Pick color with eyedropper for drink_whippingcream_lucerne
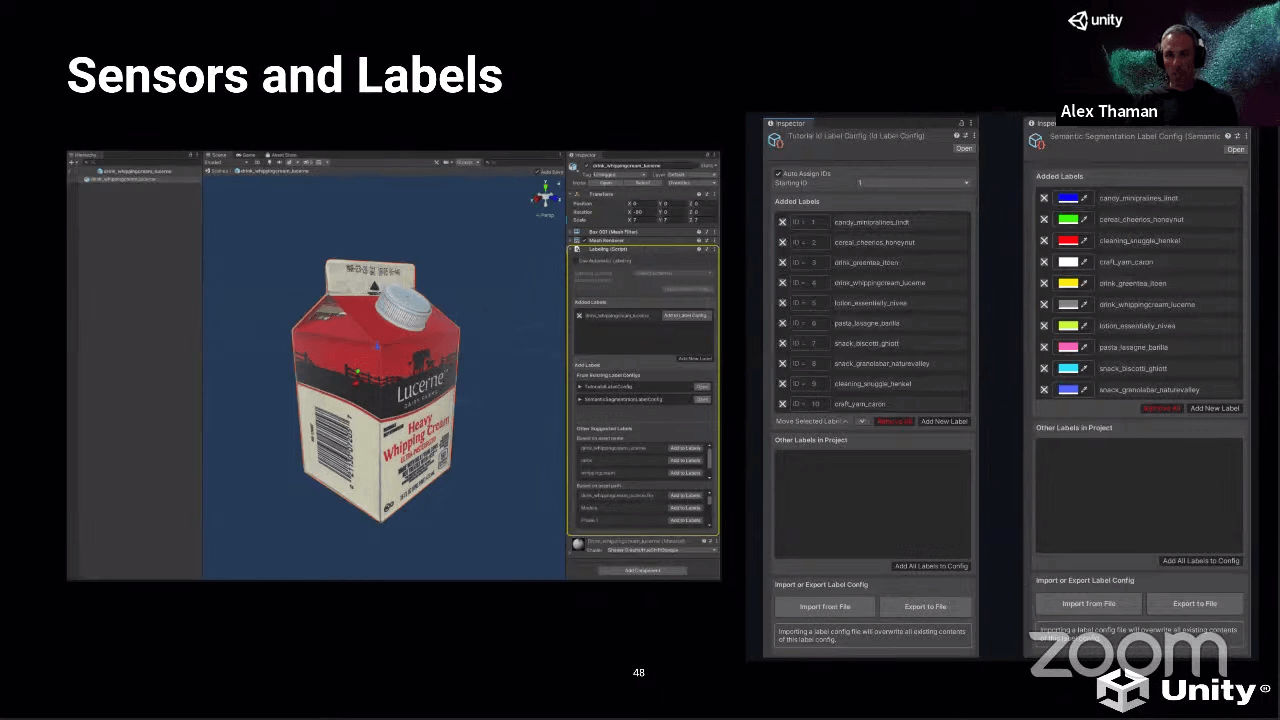This screenshot has width=1280, height=720. [1085, 304]
